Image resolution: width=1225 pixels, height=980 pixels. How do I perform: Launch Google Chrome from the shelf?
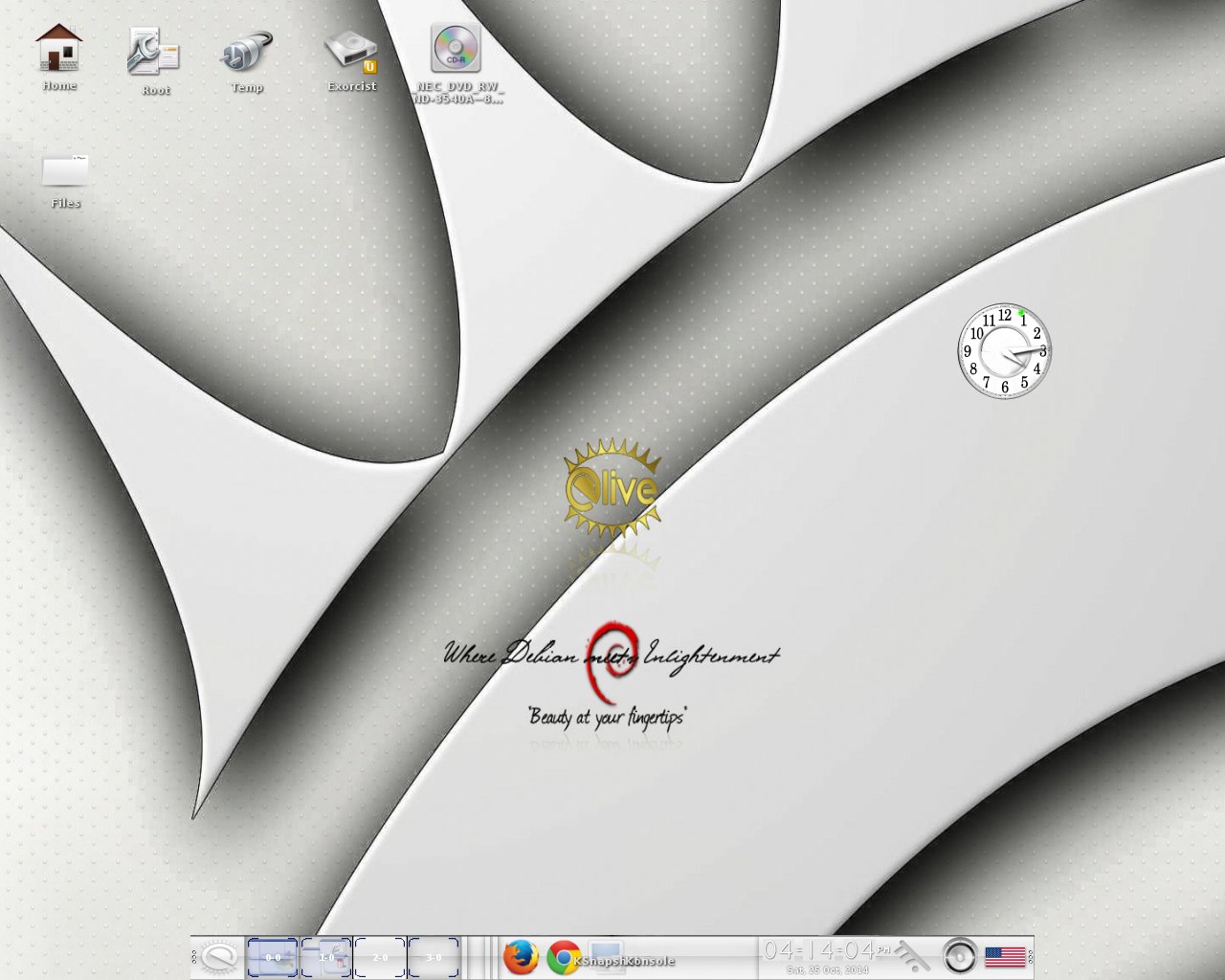[x=564, y=958]
